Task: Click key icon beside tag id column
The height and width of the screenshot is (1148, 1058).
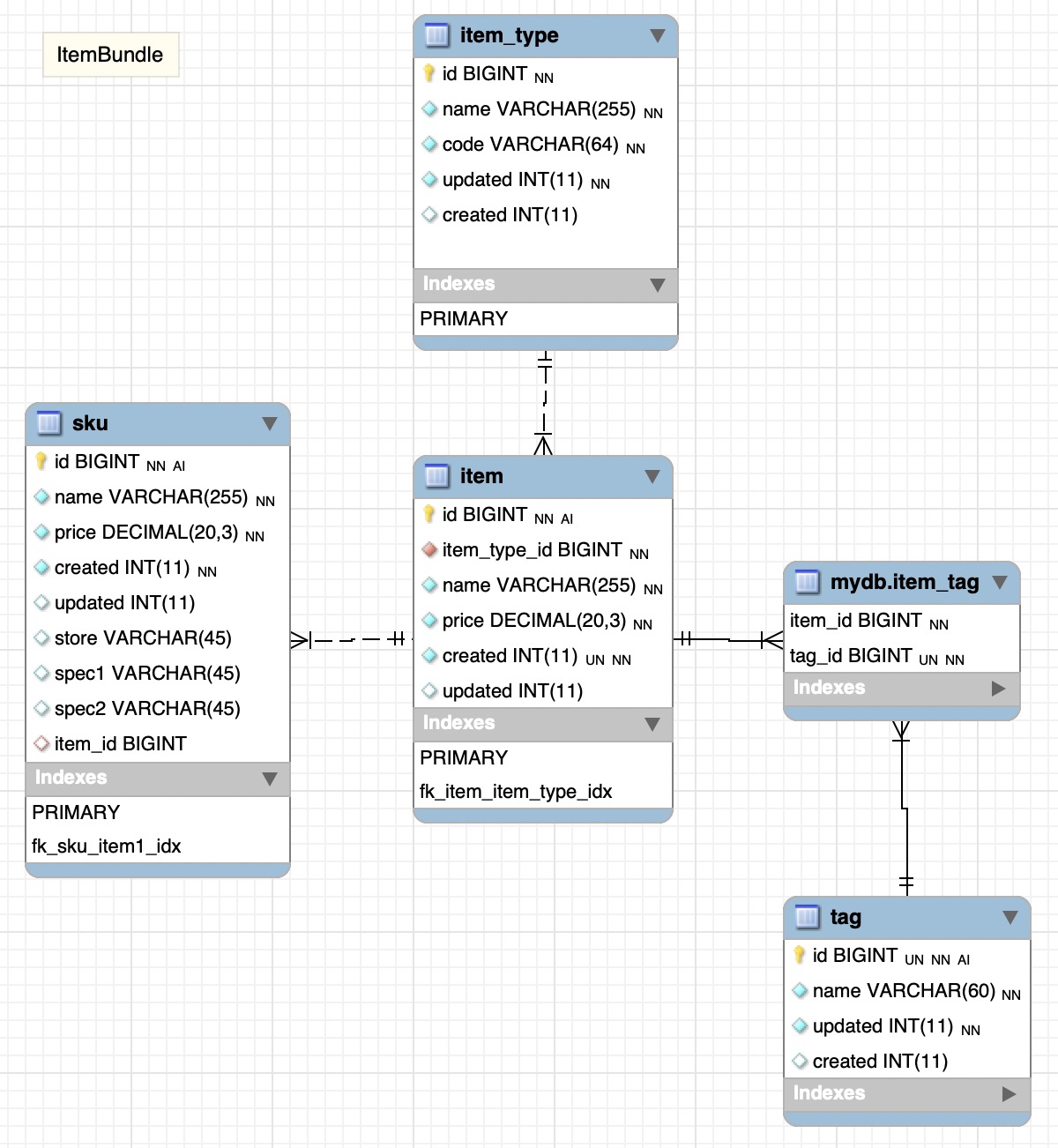Action: [x=799, y=955]
